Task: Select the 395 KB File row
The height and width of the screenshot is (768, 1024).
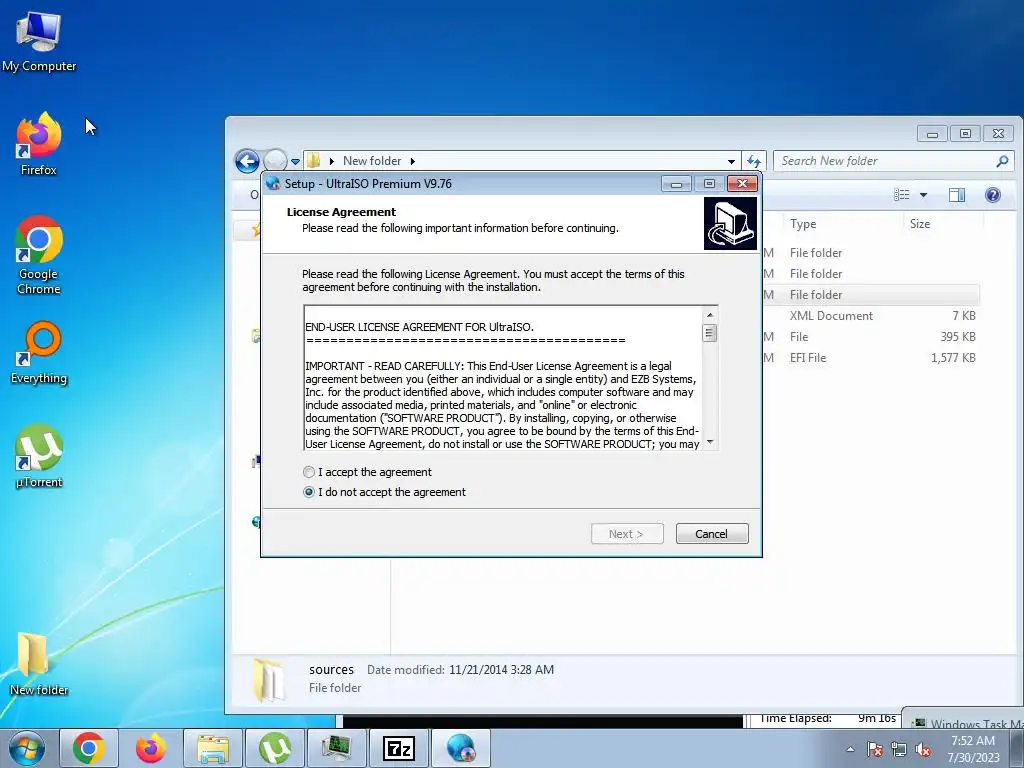Action: click(x=871, y=337)
